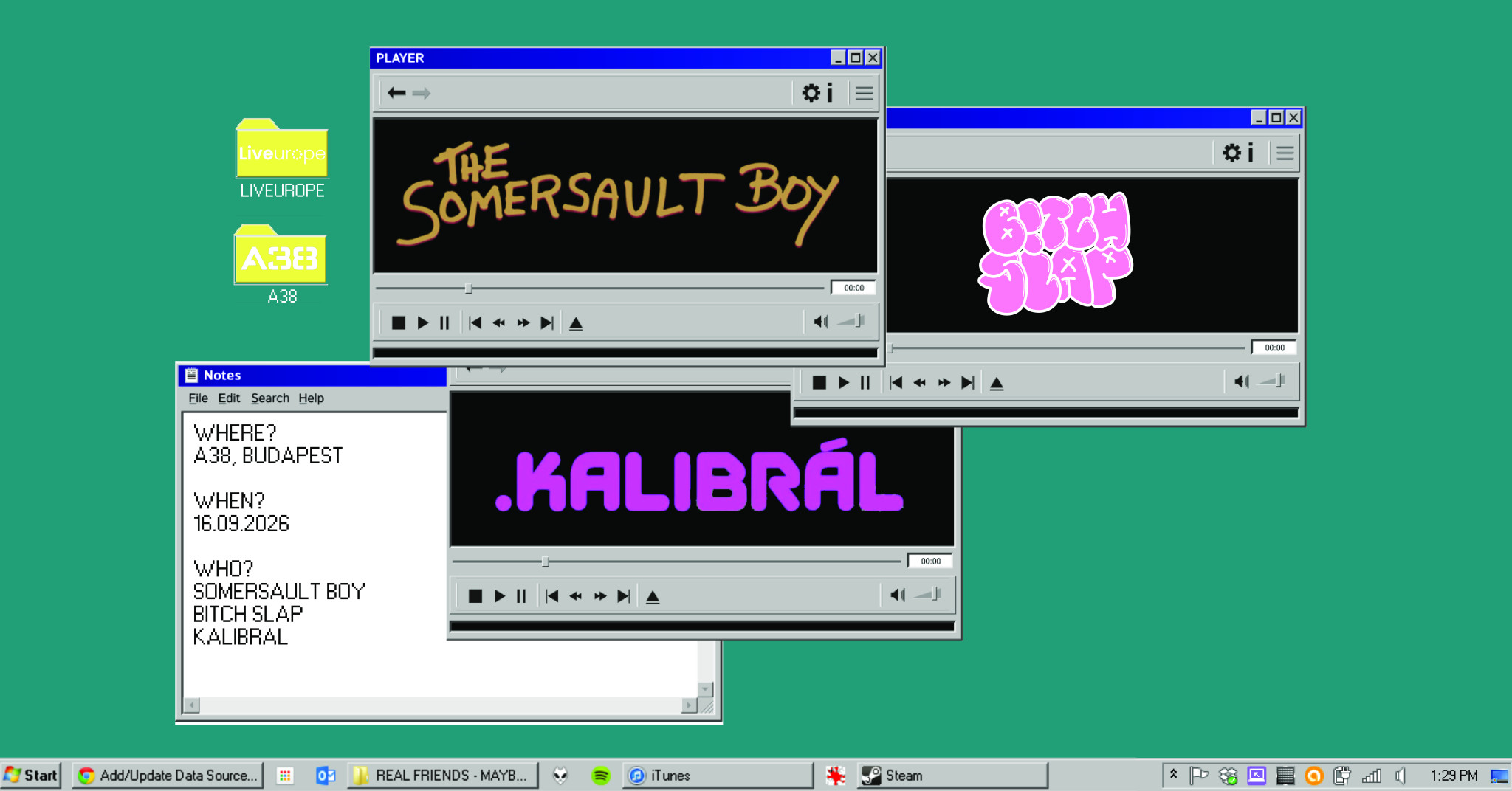Toggle mute on the Bitch Slap player
Viewport: 1512px width, 791px height.
pyautogui.click(x=1242, y=381)
